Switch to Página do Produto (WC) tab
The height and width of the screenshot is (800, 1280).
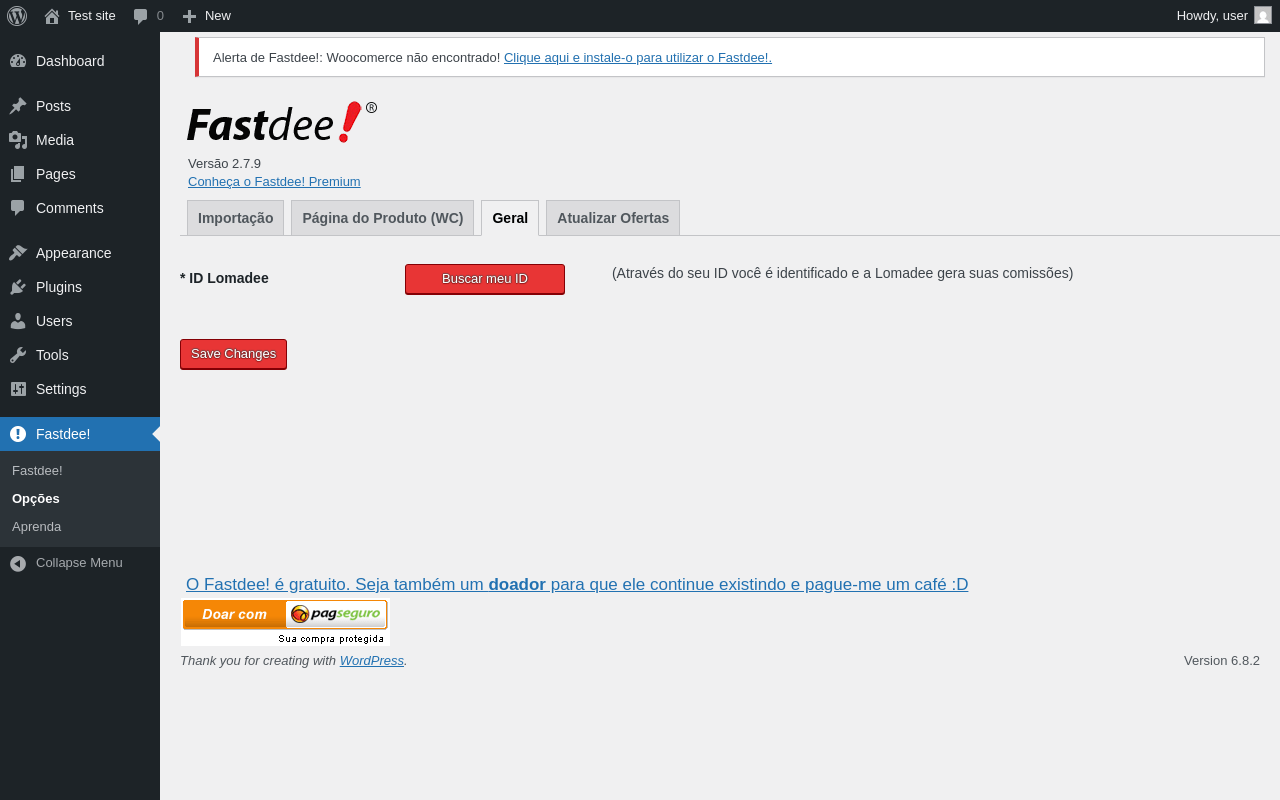(382, 218)
